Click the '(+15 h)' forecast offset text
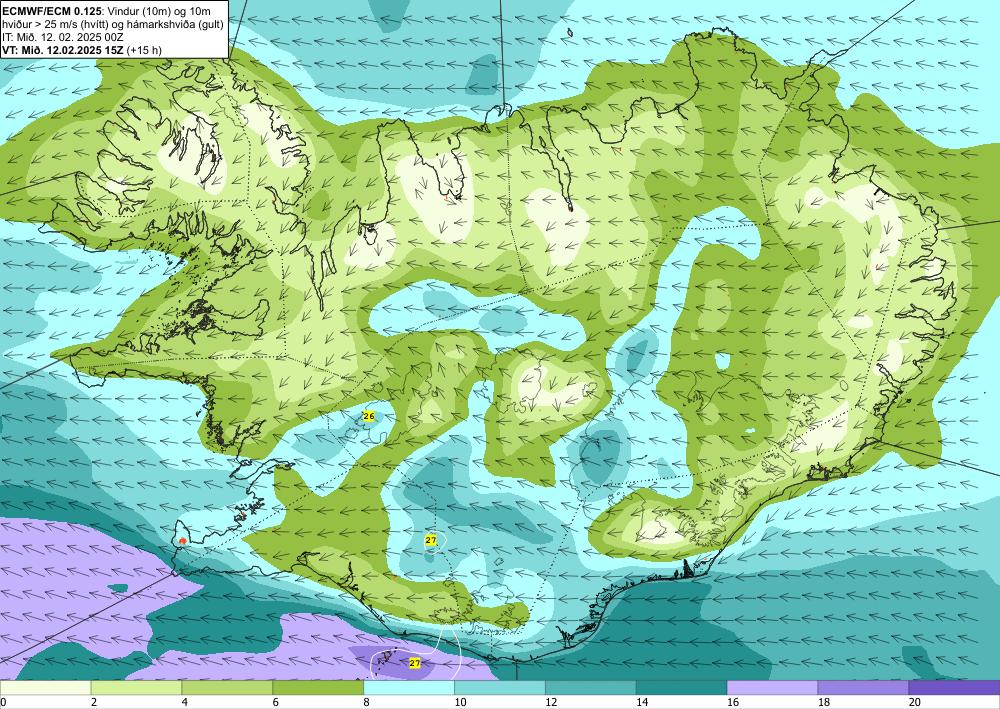 (144, 50)
